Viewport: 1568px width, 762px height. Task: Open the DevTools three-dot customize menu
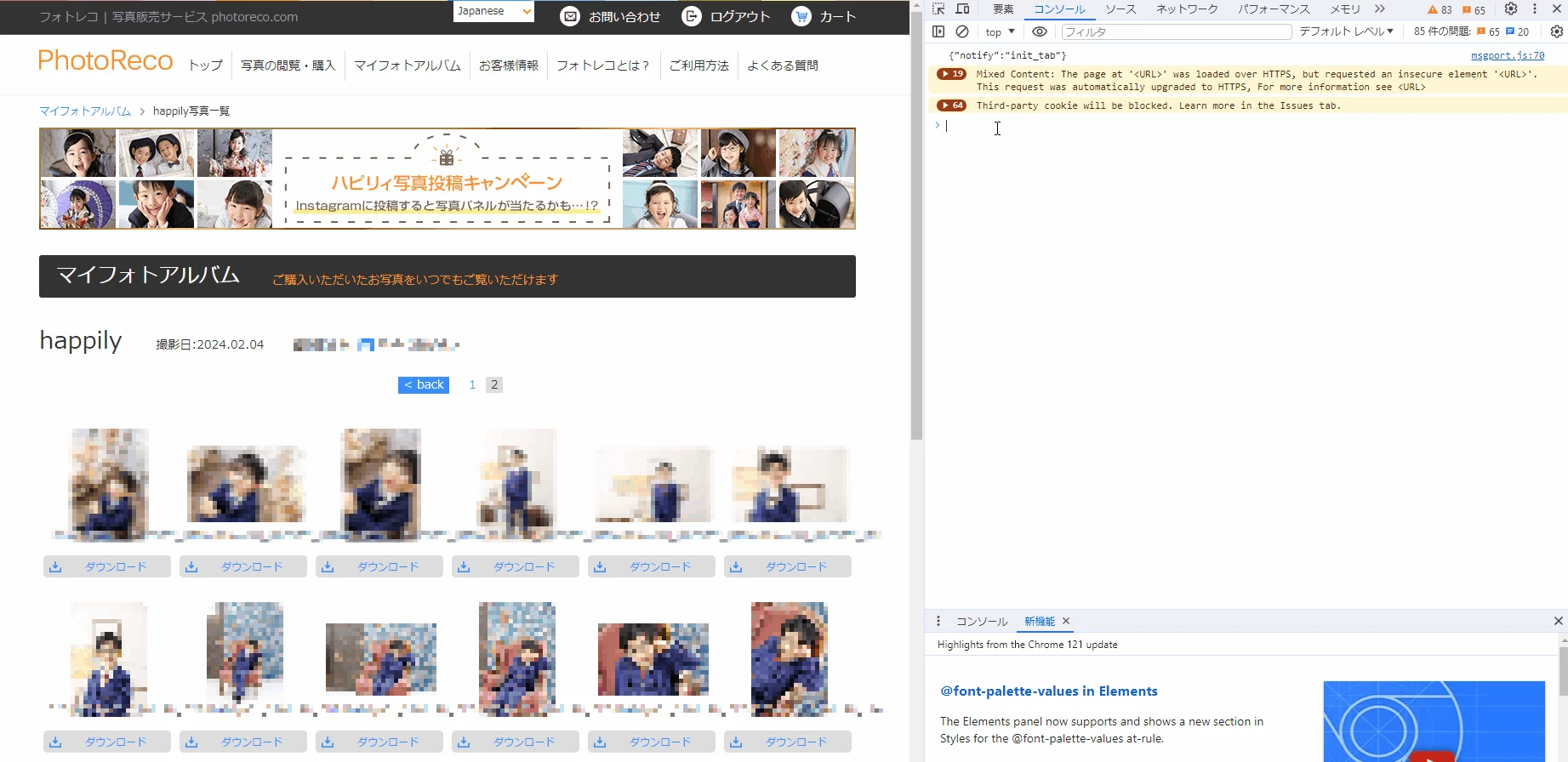1535,9
